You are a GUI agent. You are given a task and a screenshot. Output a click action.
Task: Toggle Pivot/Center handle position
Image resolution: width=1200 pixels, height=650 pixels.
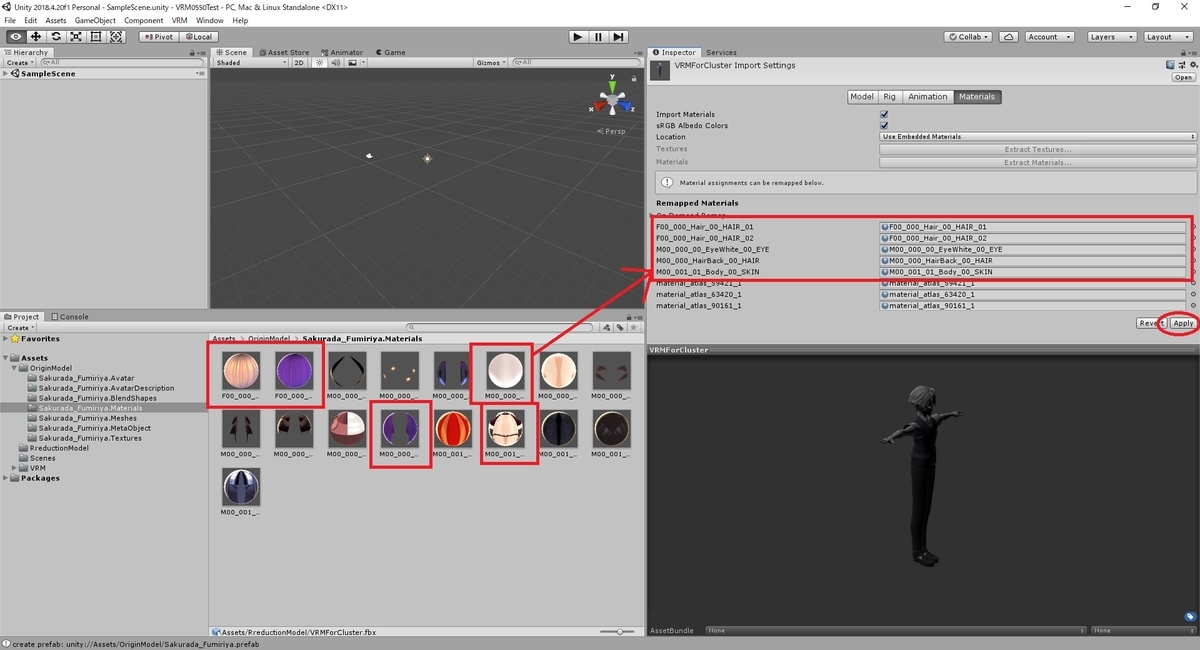[158, 37]
